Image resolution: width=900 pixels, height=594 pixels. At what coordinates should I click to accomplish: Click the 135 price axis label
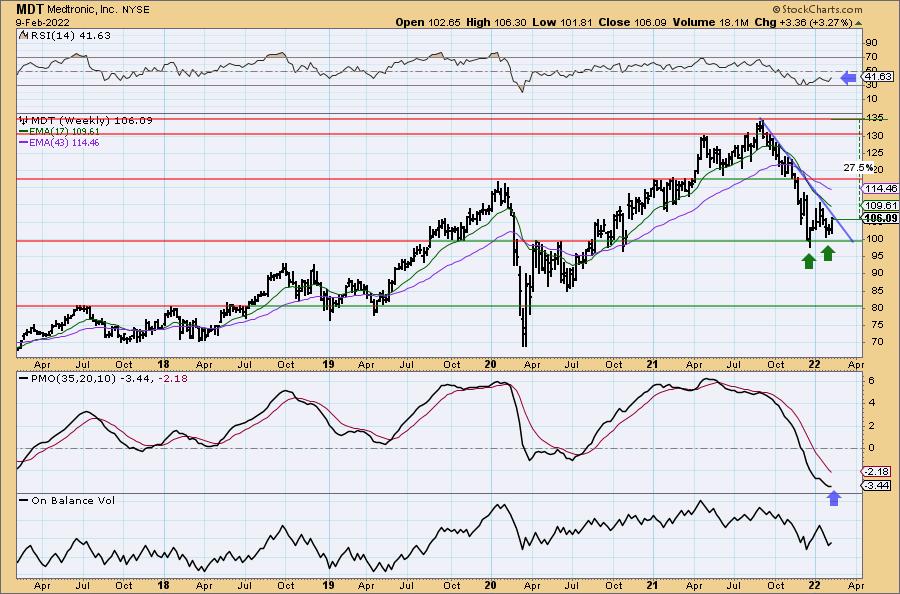coord(874,119)
